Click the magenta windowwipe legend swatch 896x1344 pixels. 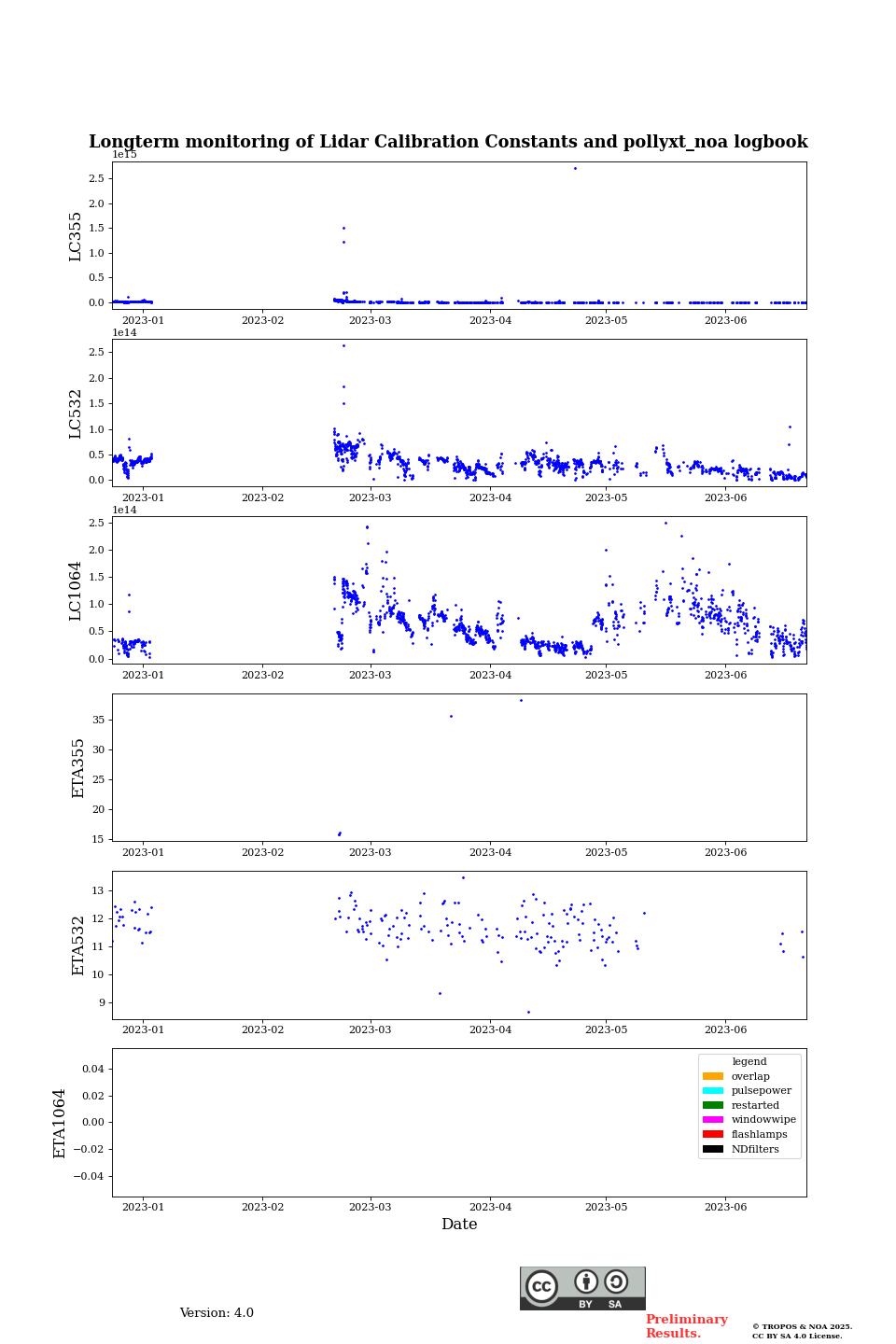[x=713, y=1120]
